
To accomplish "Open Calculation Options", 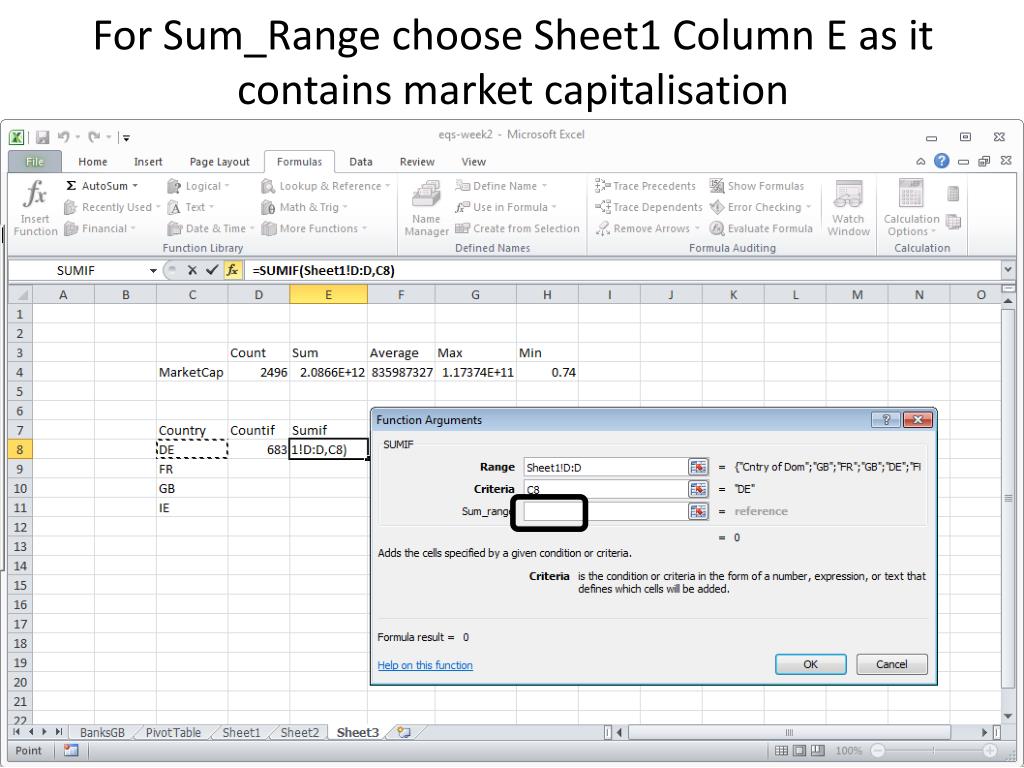I will tap(911, 208).
